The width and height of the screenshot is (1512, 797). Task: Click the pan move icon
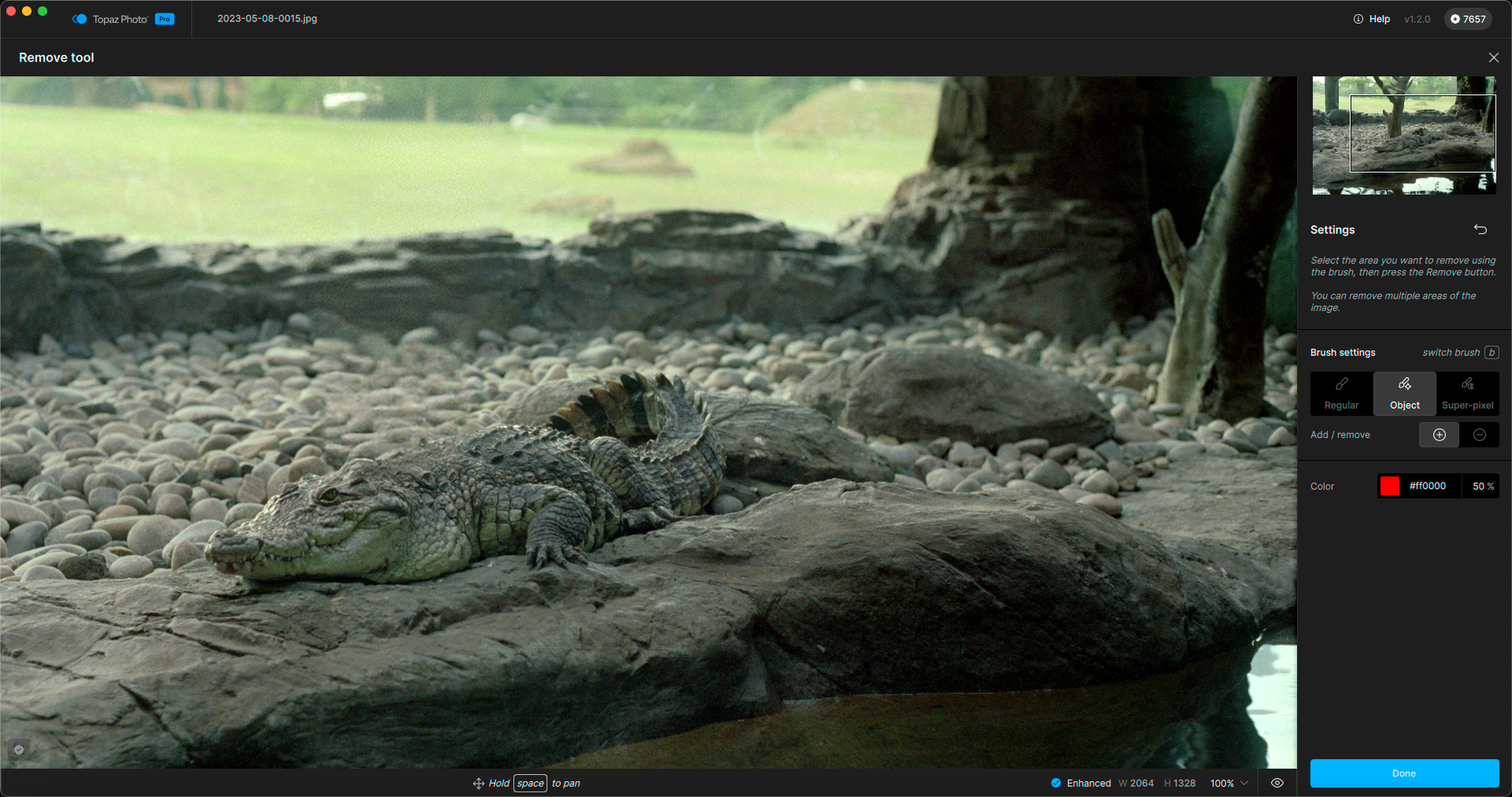[478, 784]
